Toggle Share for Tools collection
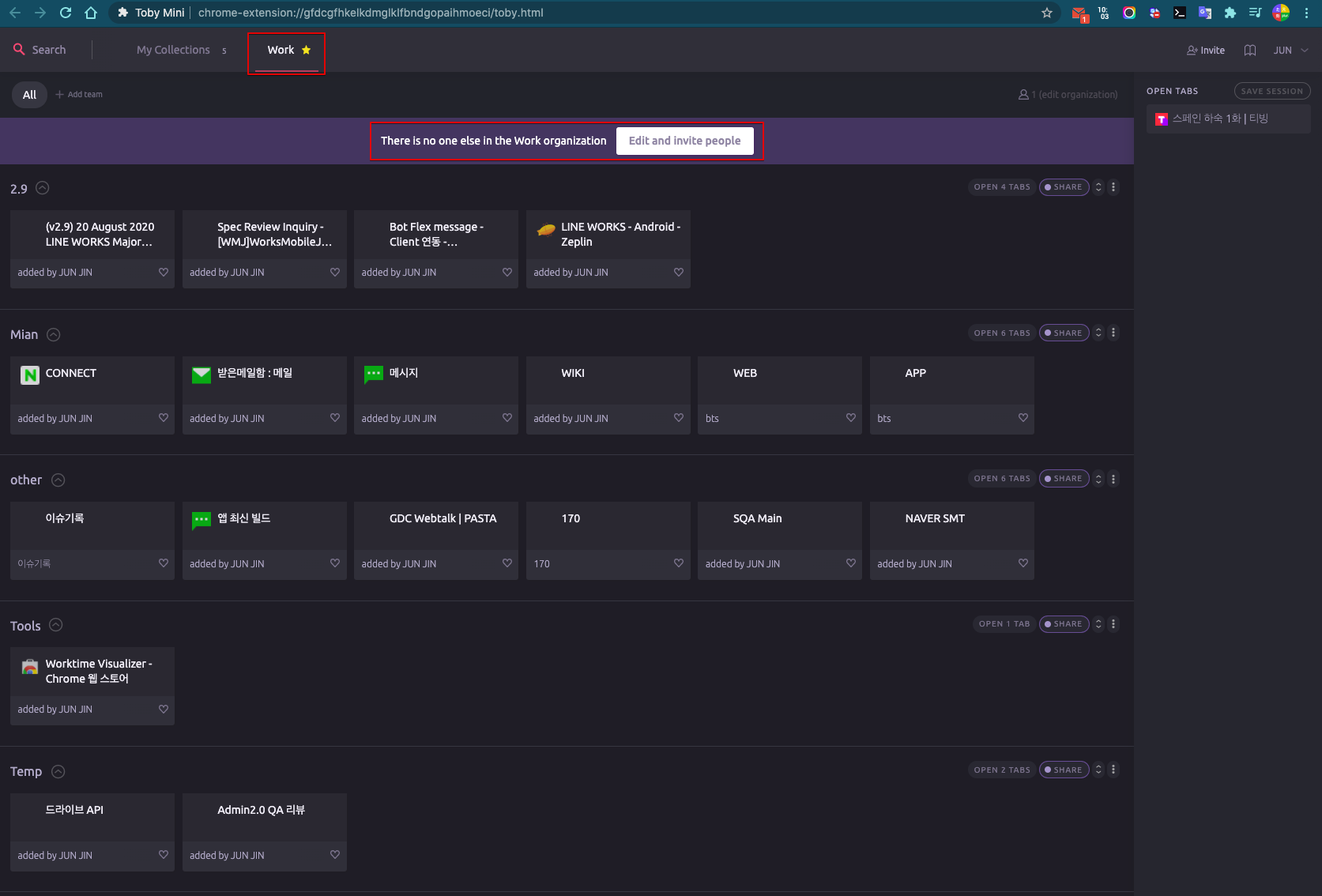Viewport: 1322px width, 896px height. coord(1064,624)
